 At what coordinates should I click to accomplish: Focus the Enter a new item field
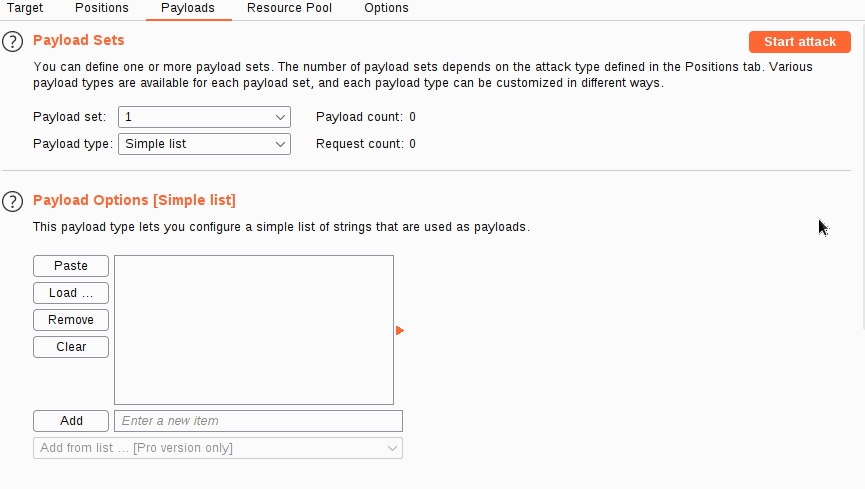click(x=258, y=421)
